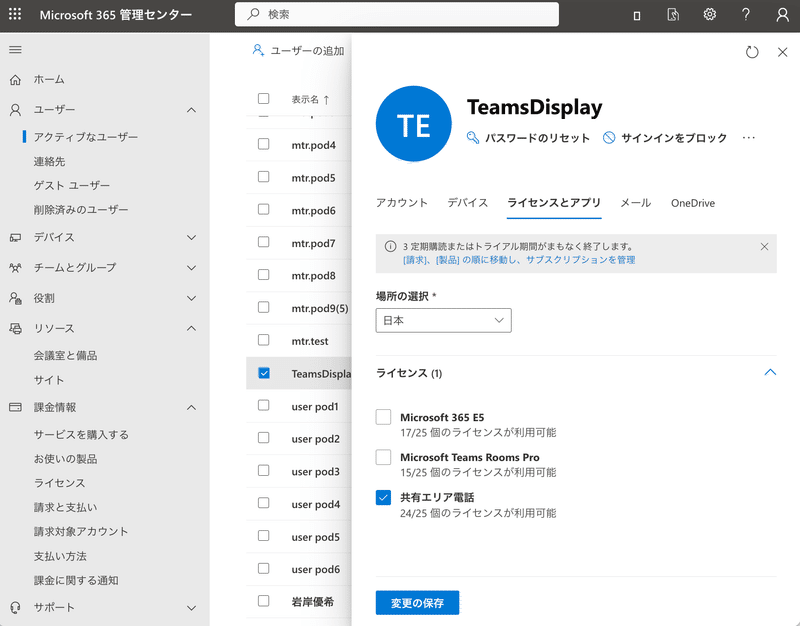This screenshot has height=626, width=800.
Task: Expand the 役割 sidebar group
Action: click(191, 298)
